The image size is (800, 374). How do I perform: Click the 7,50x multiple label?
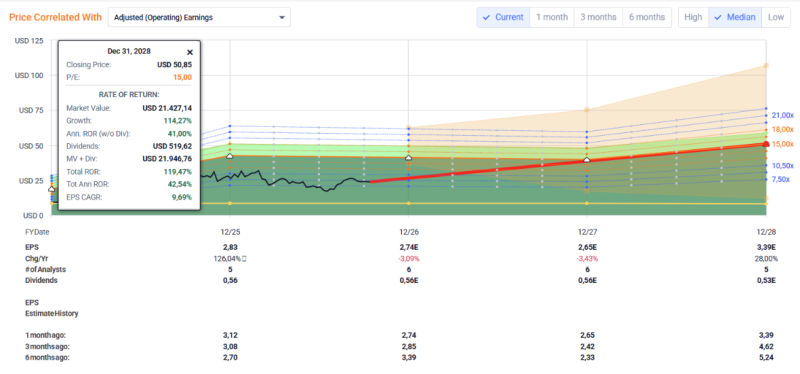click(x=781, y=180)
